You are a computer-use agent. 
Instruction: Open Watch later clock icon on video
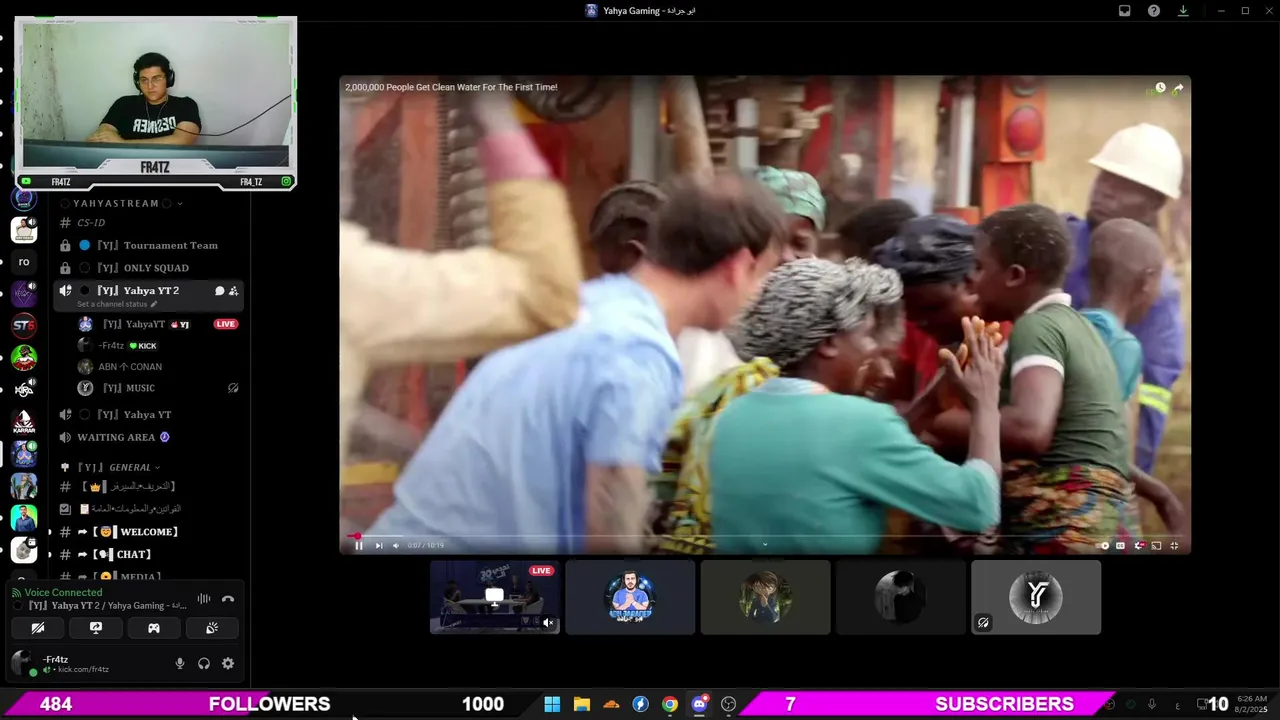click(x=1160, y=88)
